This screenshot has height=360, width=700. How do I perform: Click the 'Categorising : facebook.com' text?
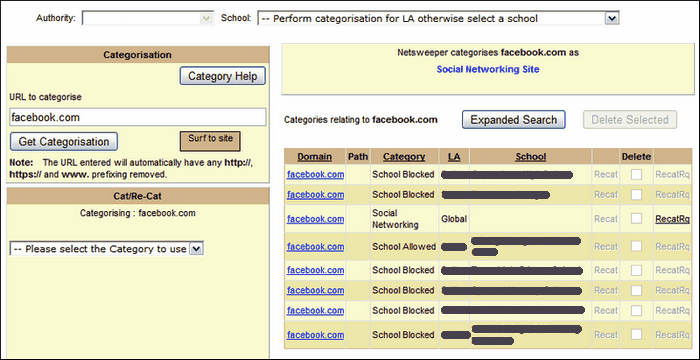click(138, 213)
